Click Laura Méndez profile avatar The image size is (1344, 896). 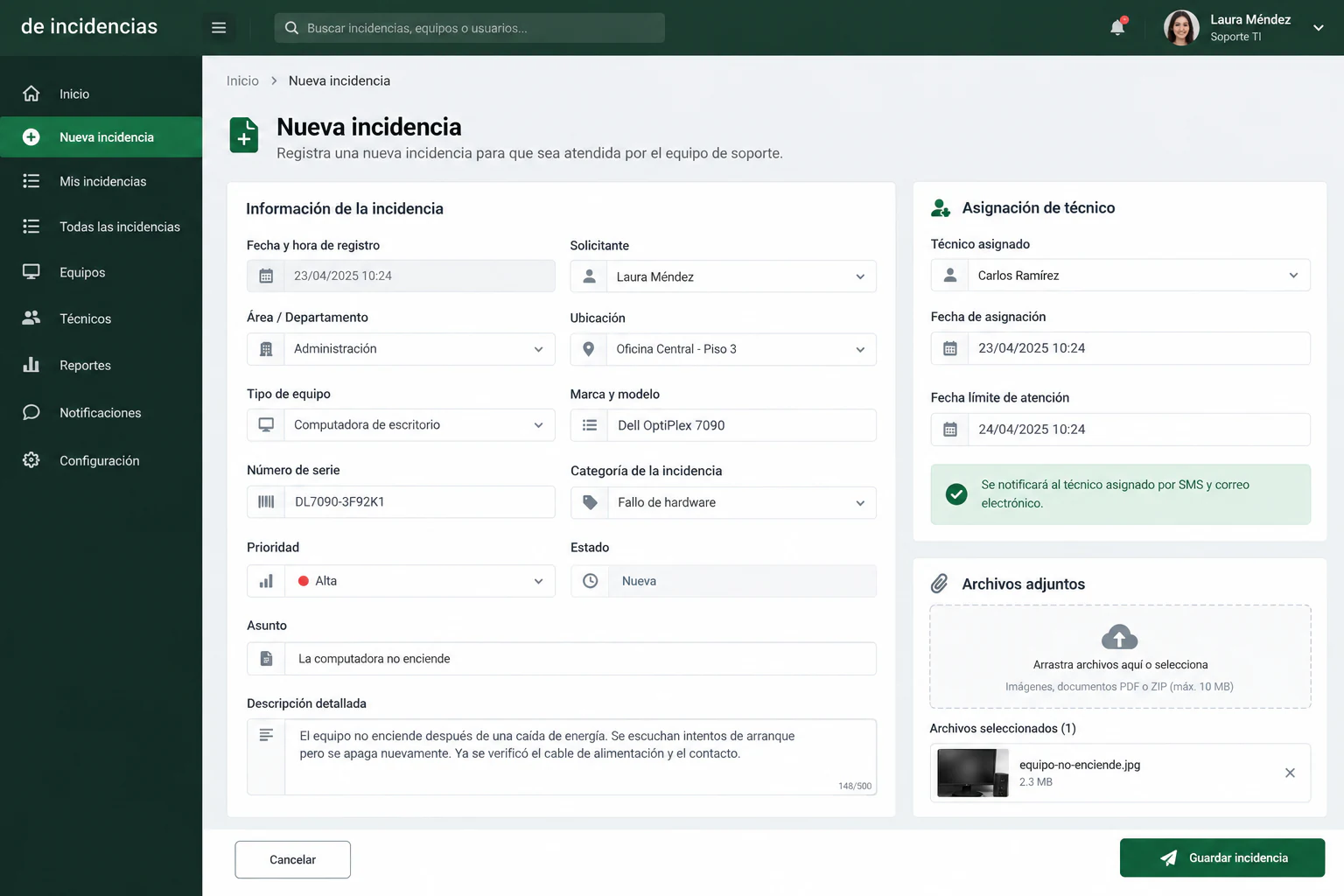click(1181, 28)
